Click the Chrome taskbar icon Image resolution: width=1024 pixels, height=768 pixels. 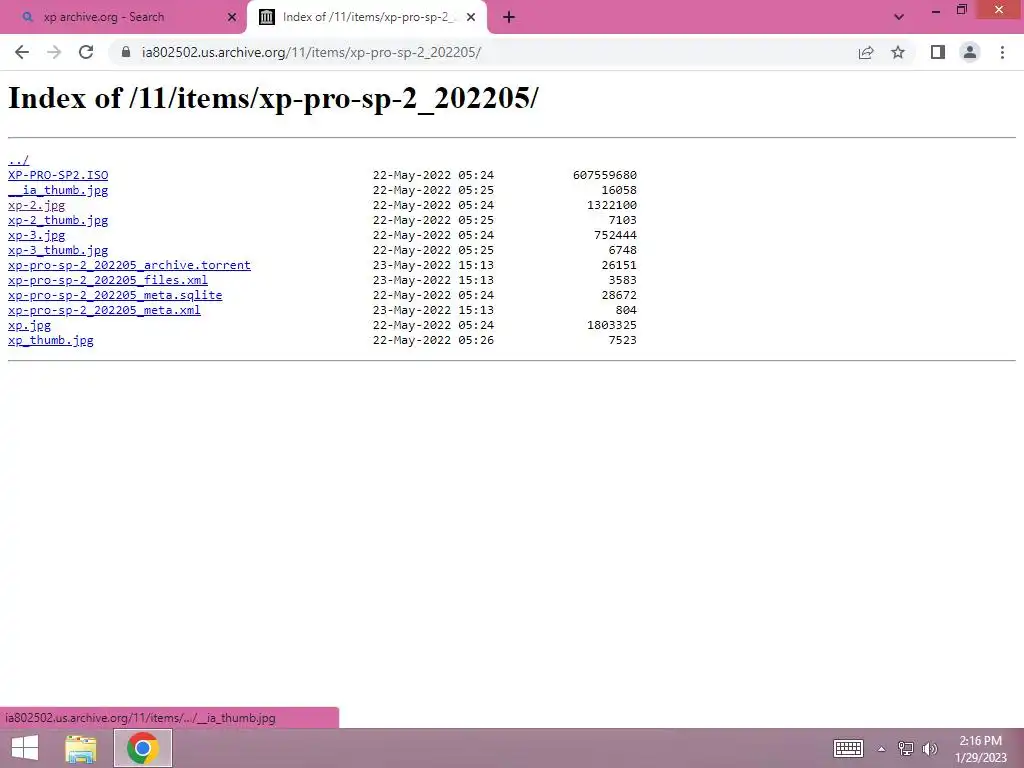click(143, 748)
